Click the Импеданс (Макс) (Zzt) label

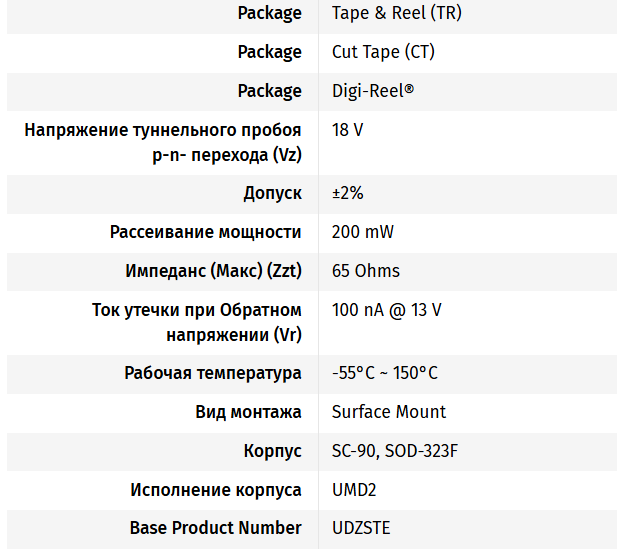[x=213, y=271]
